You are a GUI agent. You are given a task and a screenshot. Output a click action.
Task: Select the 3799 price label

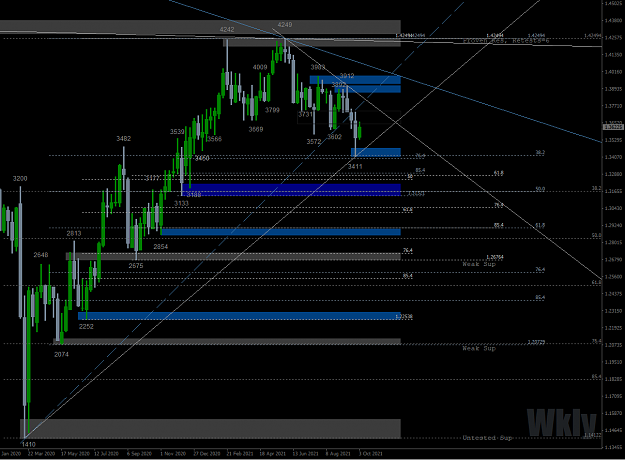(x=272, y=110)
